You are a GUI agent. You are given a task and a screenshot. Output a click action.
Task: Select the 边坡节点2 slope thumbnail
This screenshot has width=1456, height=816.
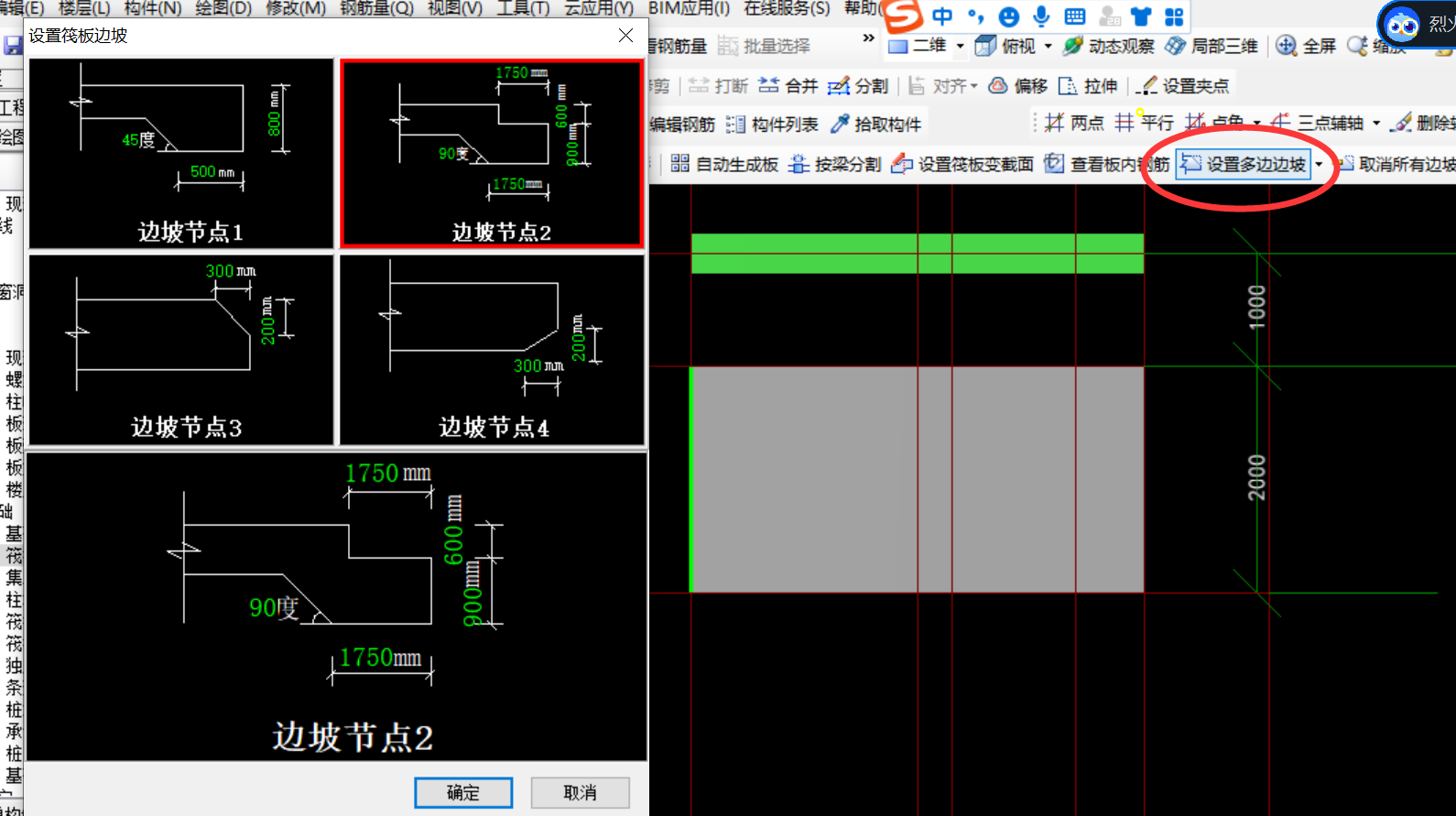click(493, 154)
